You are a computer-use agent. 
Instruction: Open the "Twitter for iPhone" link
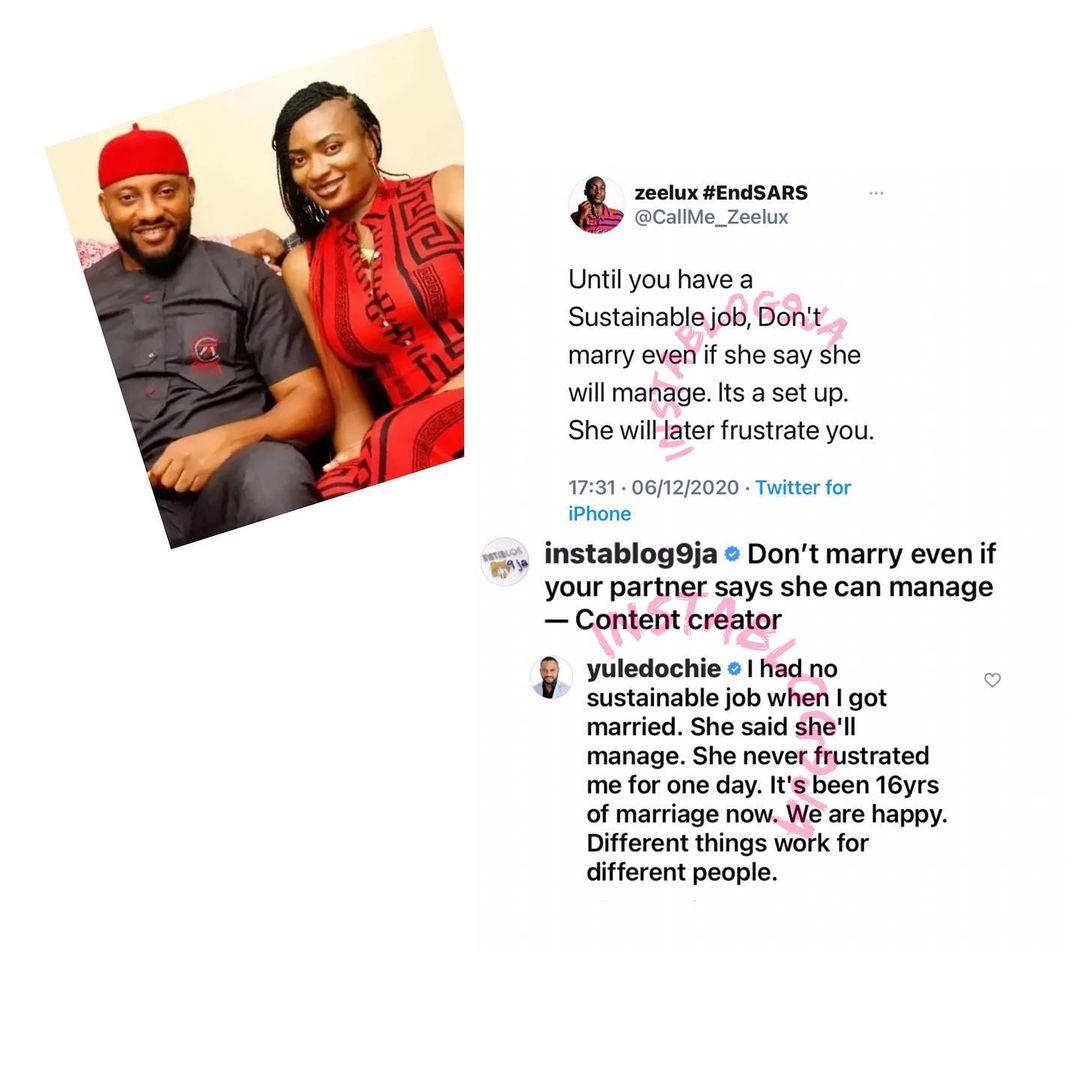coord(709,500)
